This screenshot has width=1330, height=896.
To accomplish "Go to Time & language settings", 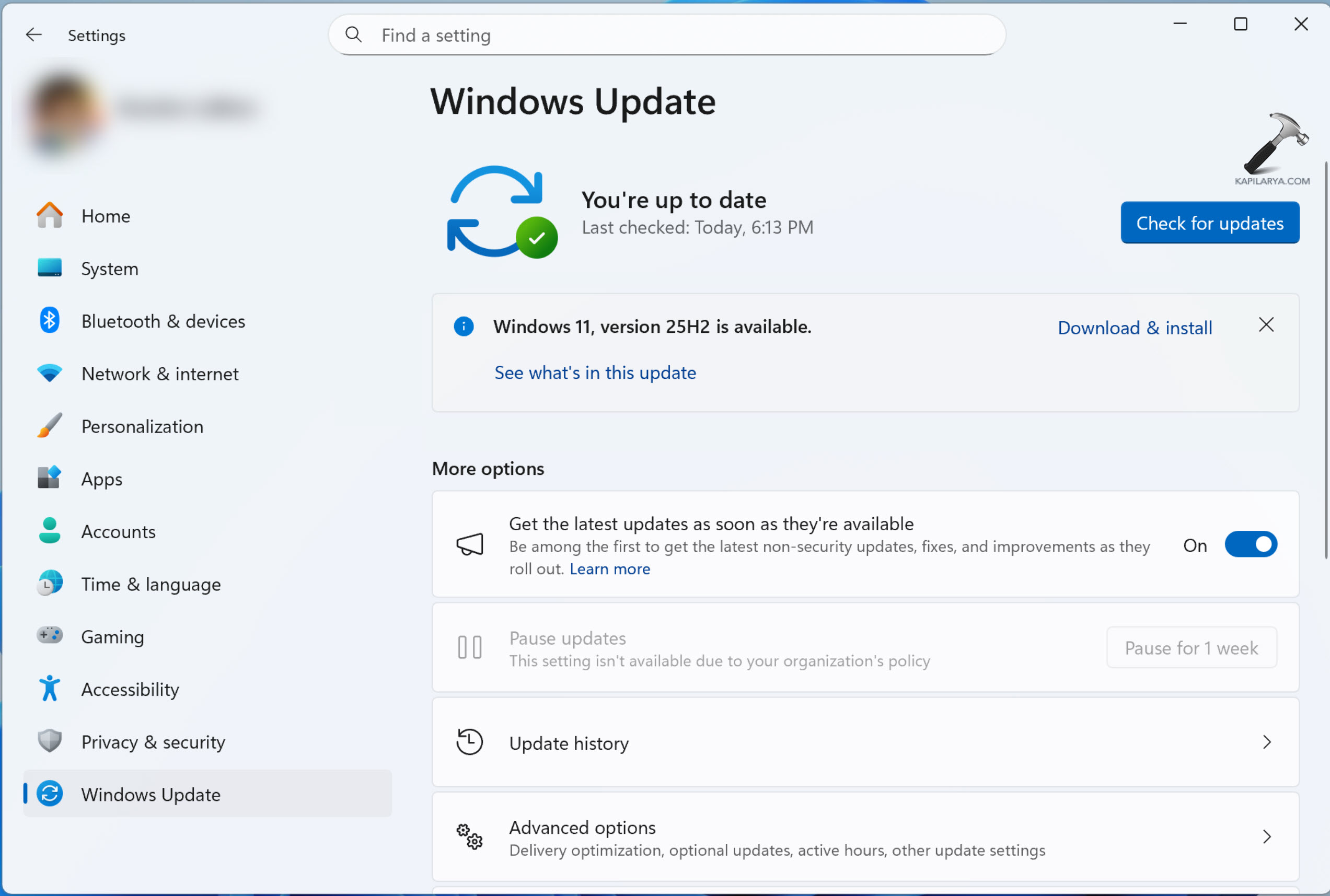I will pyautogui.click(x=151, y=584).
